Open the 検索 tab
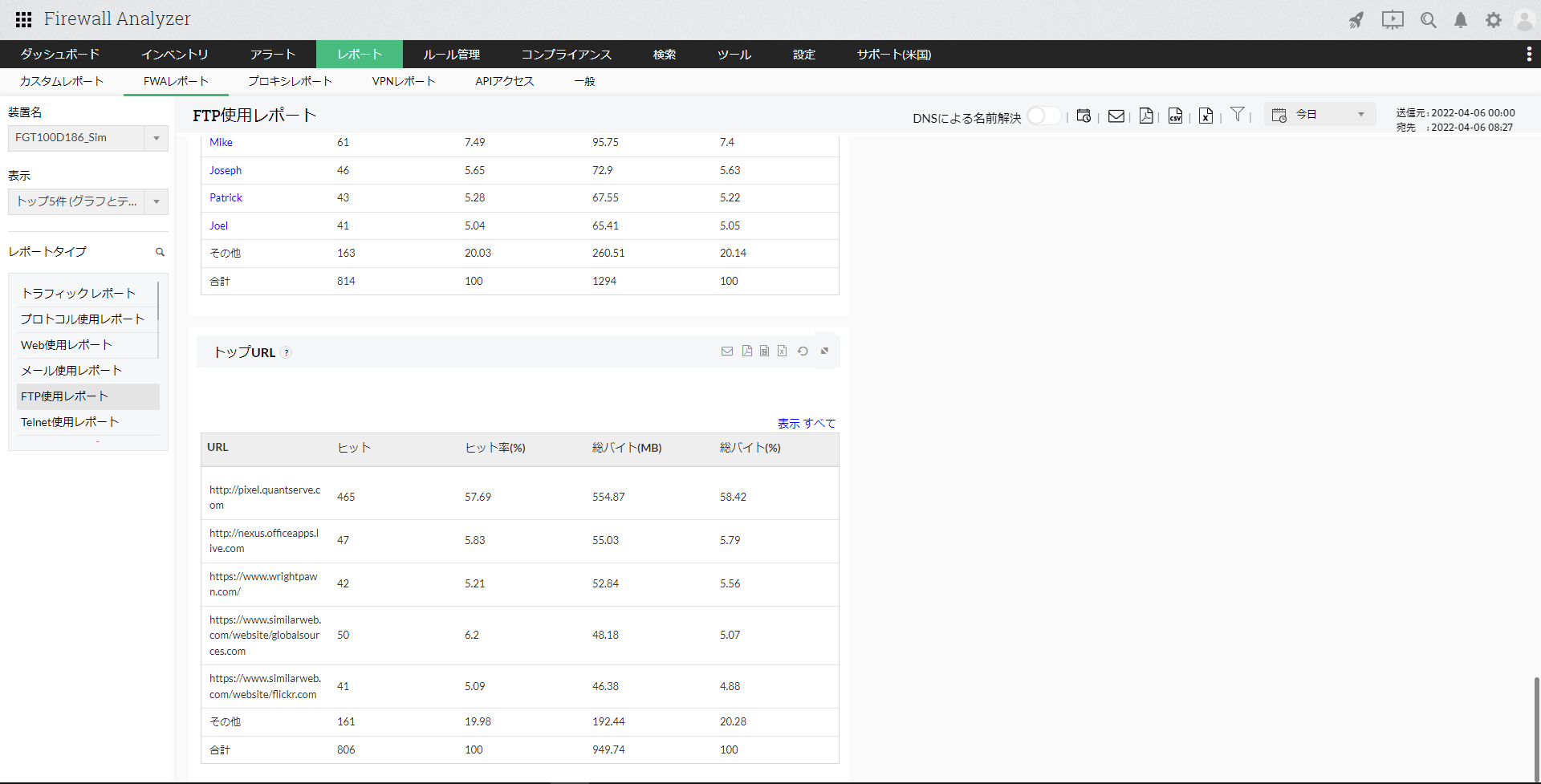Viewport: 1541px width, 784px height. pyautogui.click(x=665, y=55)
